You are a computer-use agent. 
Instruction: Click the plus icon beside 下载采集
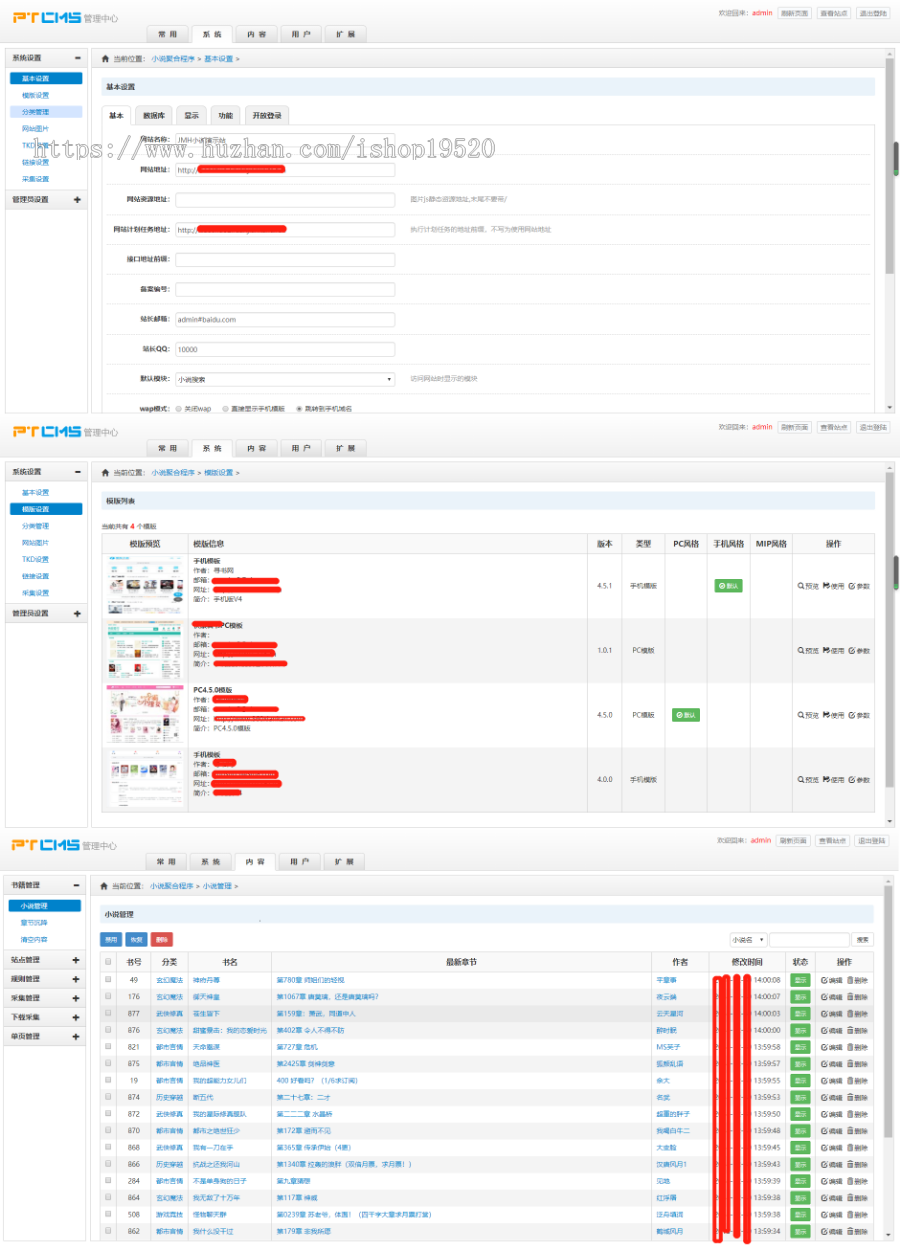(76, 1017)
